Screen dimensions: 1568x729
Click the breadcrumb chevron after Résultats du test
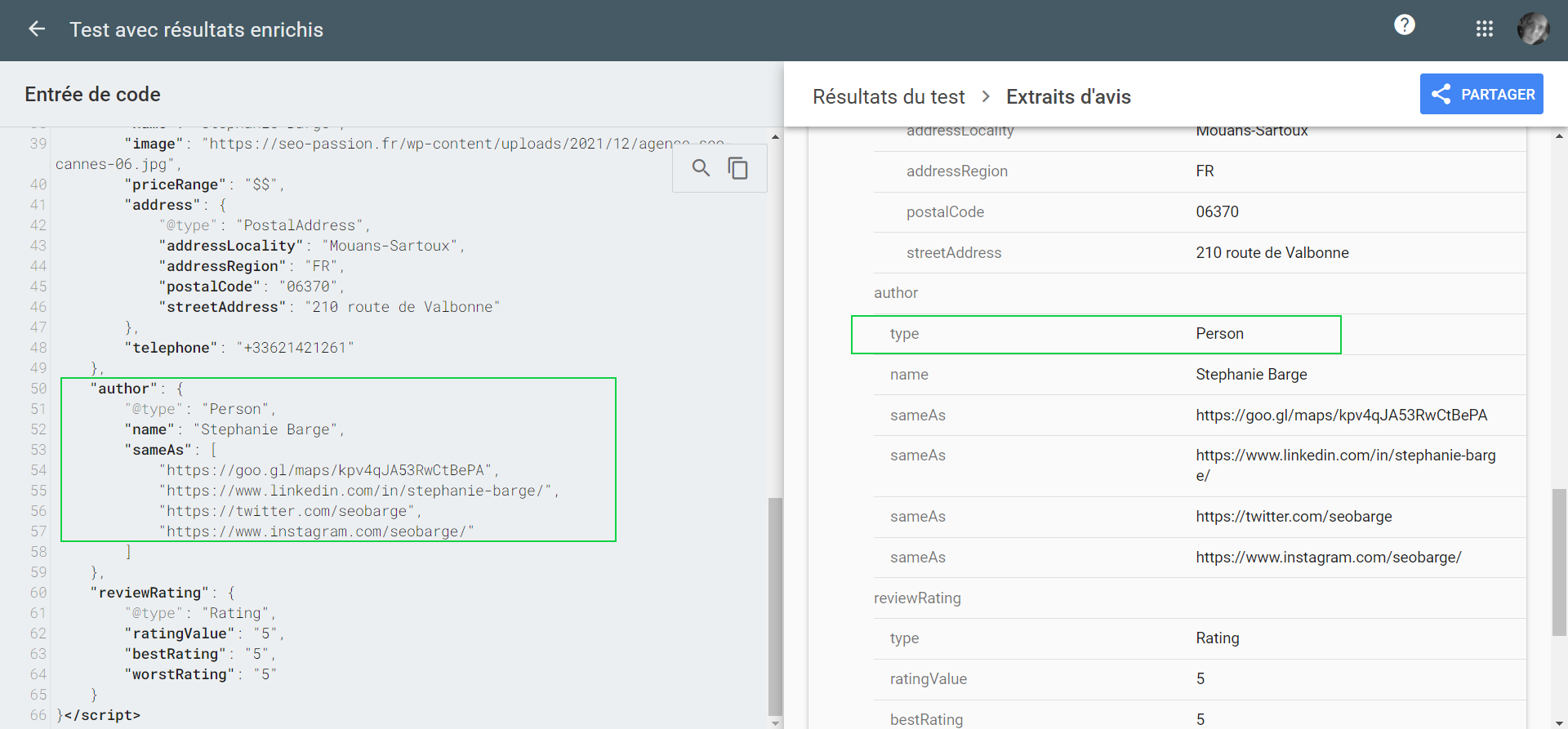[986, 97]
